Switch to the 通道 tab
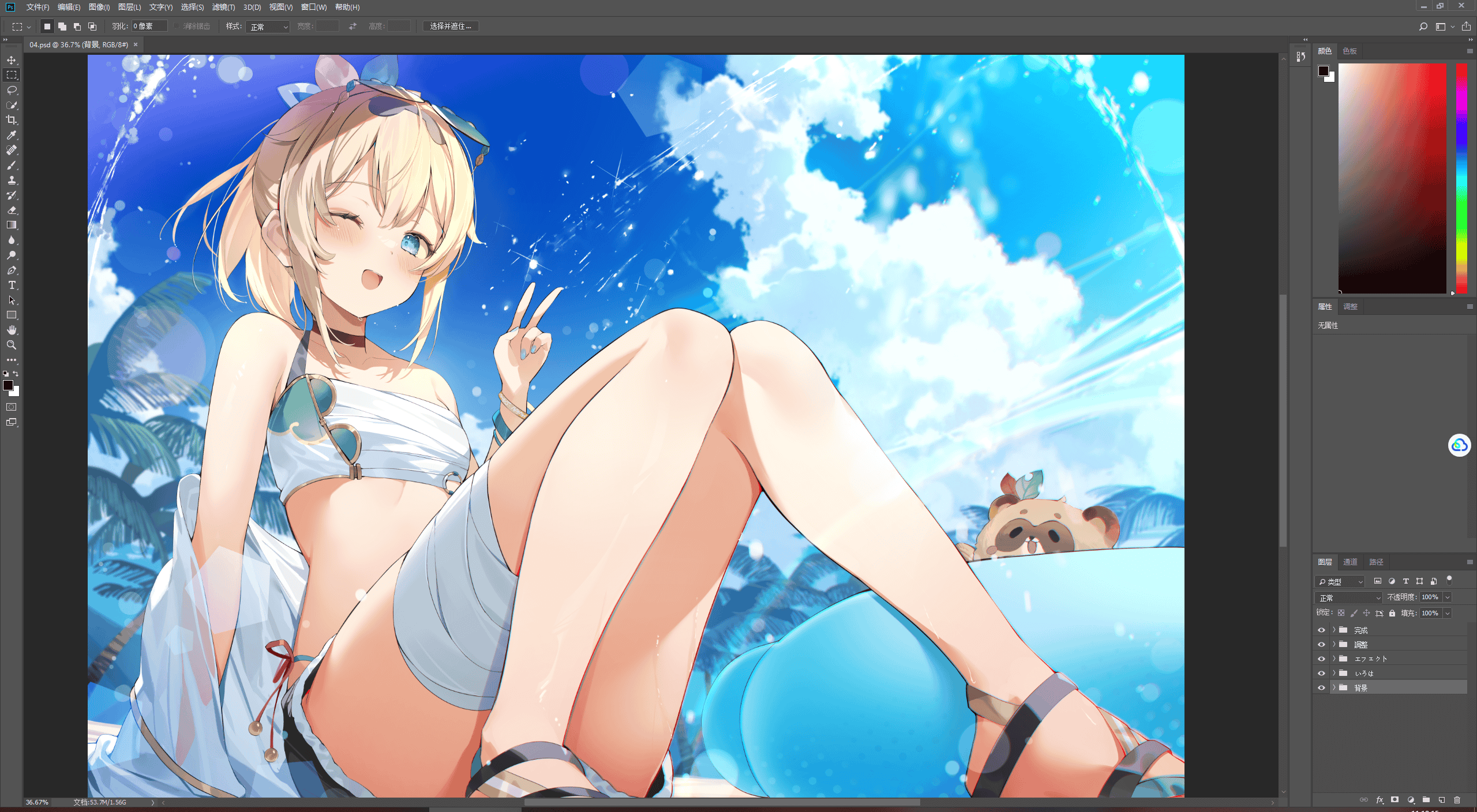 (x=1350, y=562)
